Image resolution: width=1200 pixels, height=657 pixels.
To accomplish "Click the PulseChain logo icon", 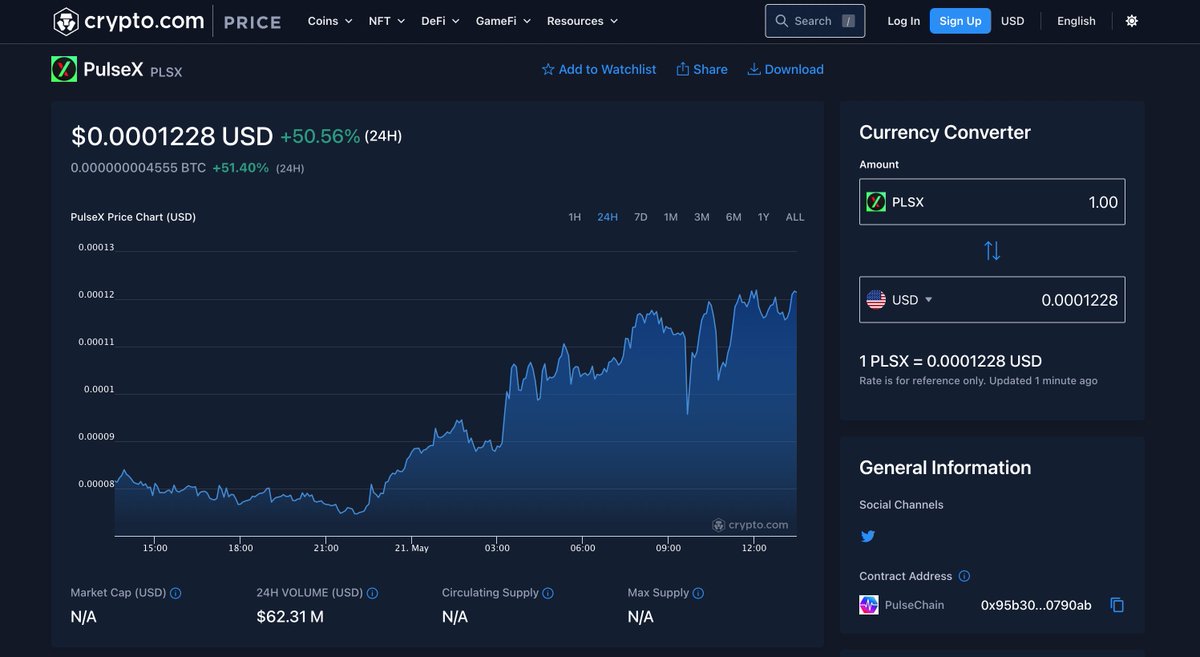I will tap(869, 605).
